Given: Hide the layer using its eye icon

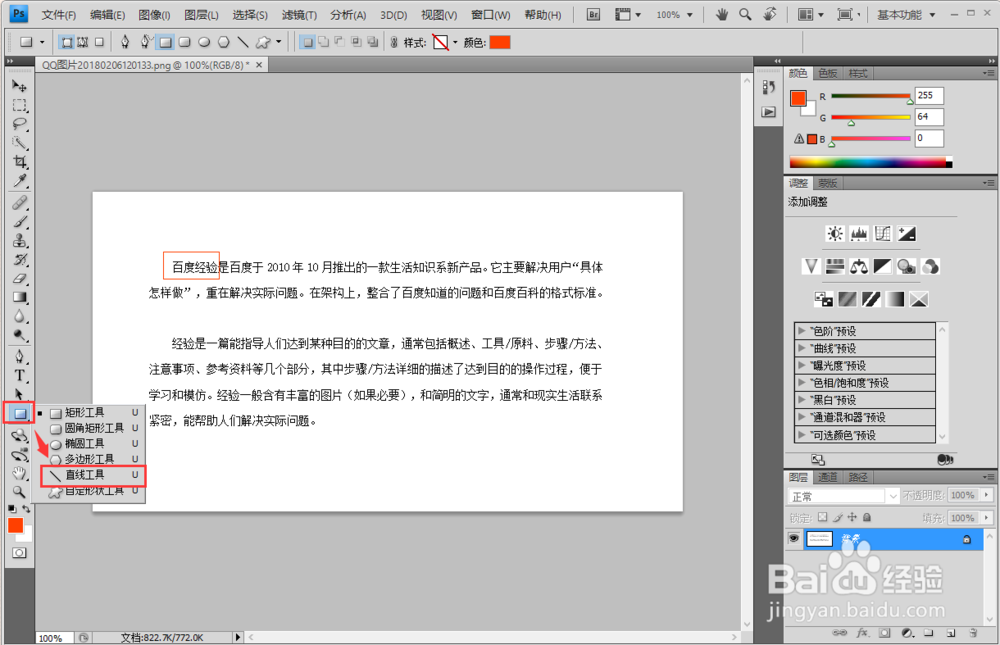Looking at the screenshot, I should pos(793,539).
